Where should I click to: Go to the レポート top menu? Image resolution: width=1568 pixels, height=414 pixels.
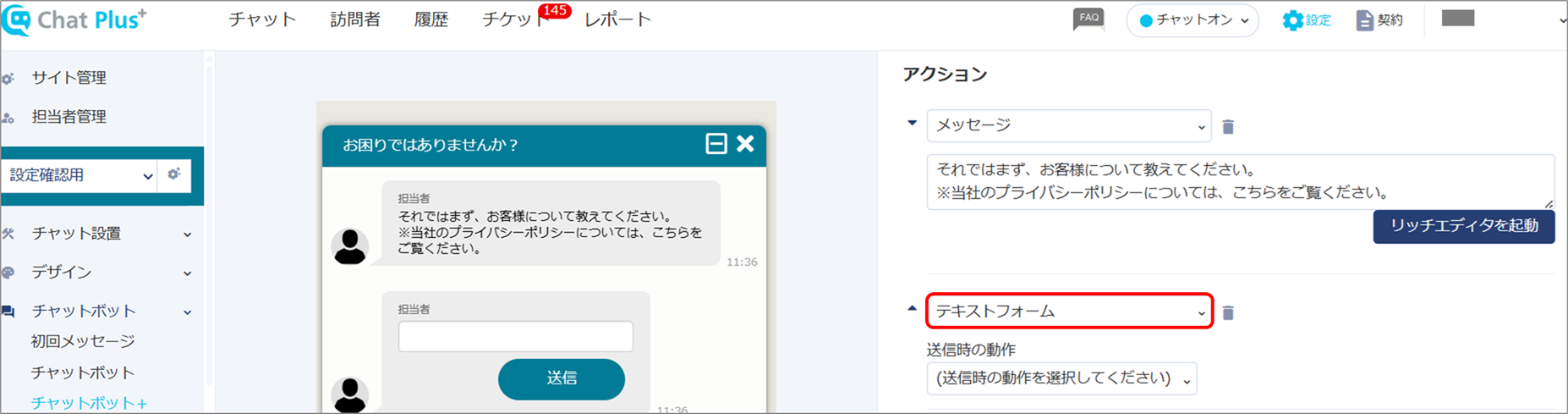coord(618,19)
